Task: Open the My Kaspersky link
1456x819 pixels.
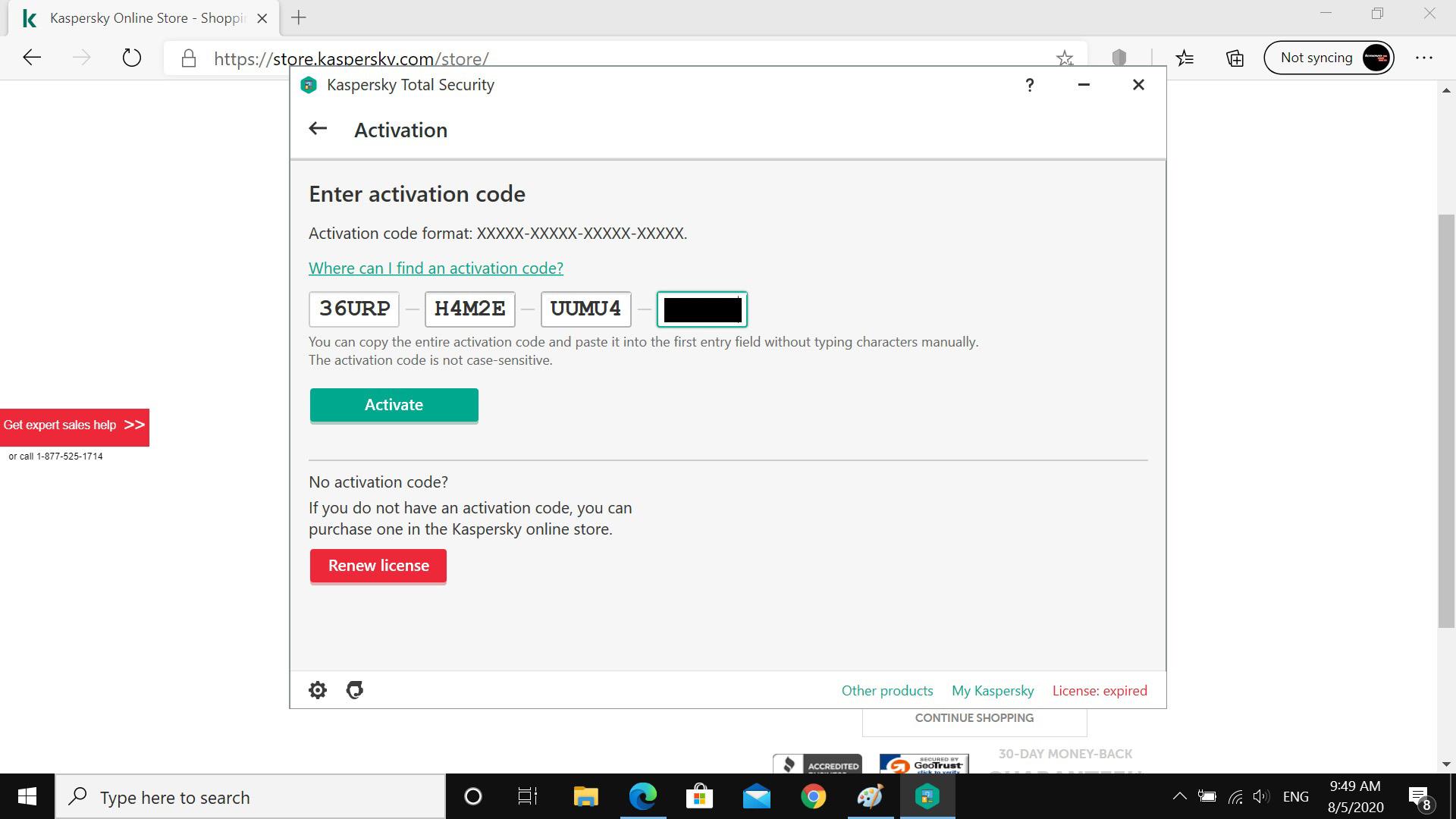Action: click(993, 690)
